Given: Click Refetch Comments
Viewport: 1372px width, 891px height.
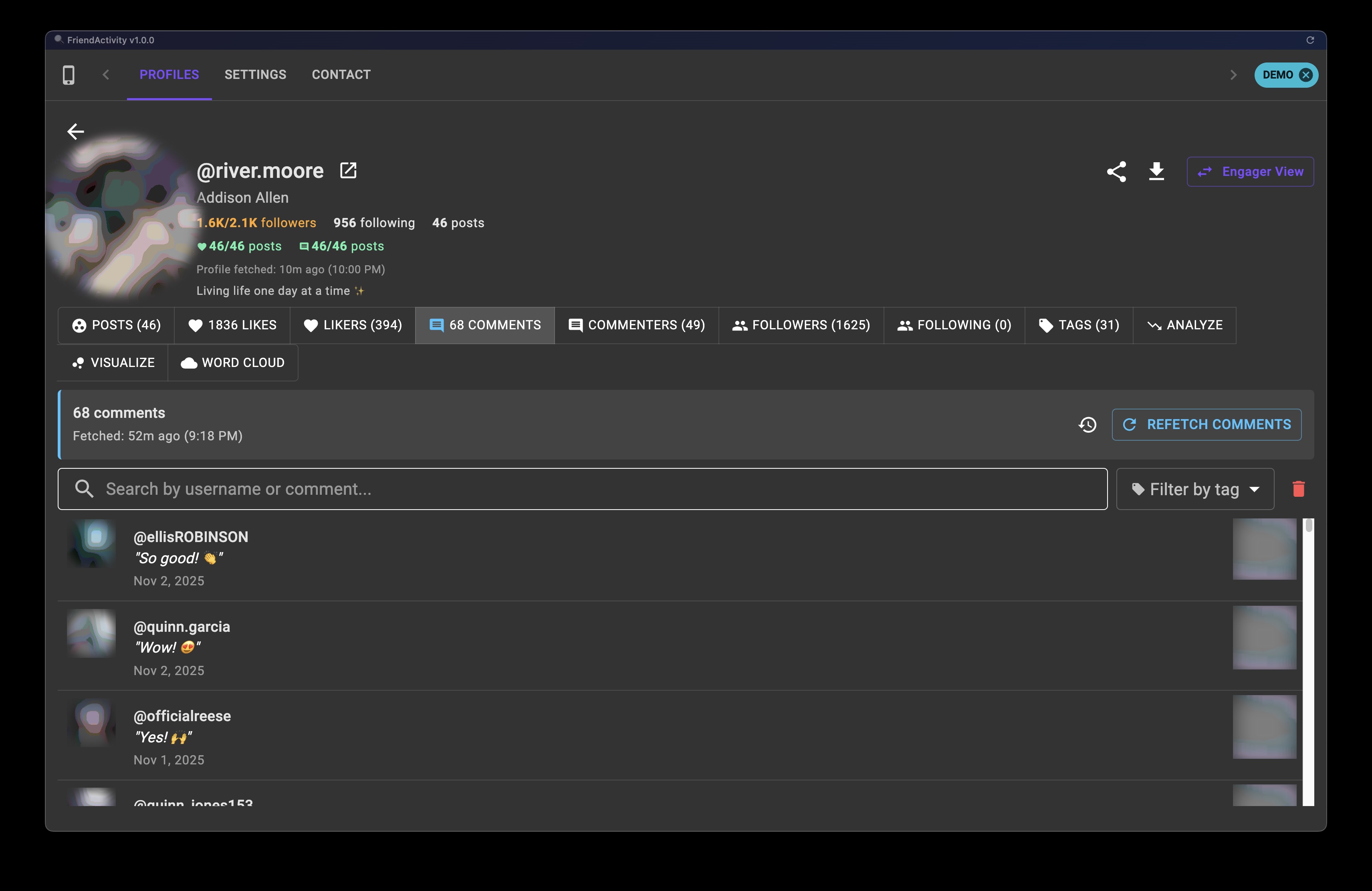Looking at the screenshot, I should click(1207, 425).
